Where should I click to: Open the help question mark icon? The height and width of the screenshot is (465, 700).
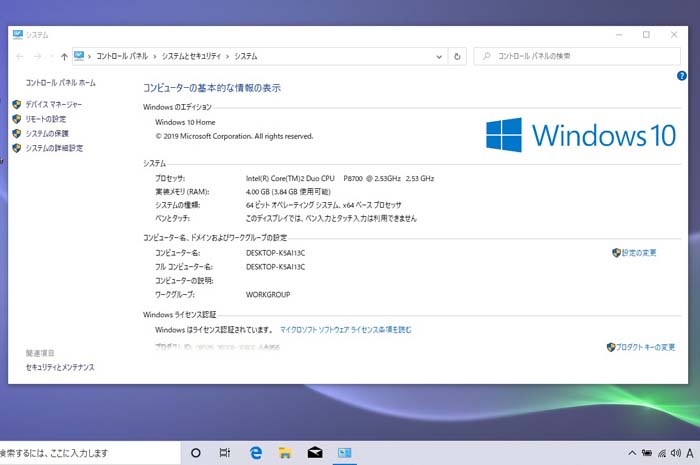click(x=681, y=76)
